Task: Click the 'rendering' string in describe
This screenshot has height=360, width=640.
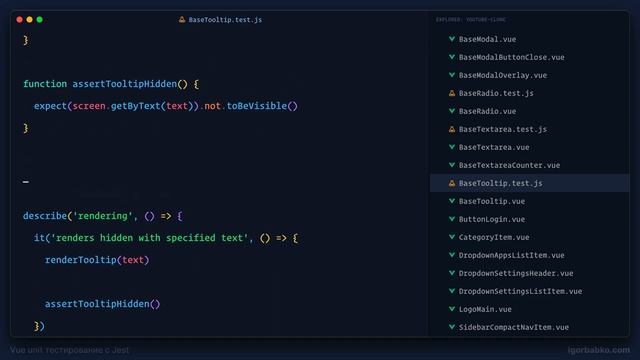Action: tap(102, 216)
